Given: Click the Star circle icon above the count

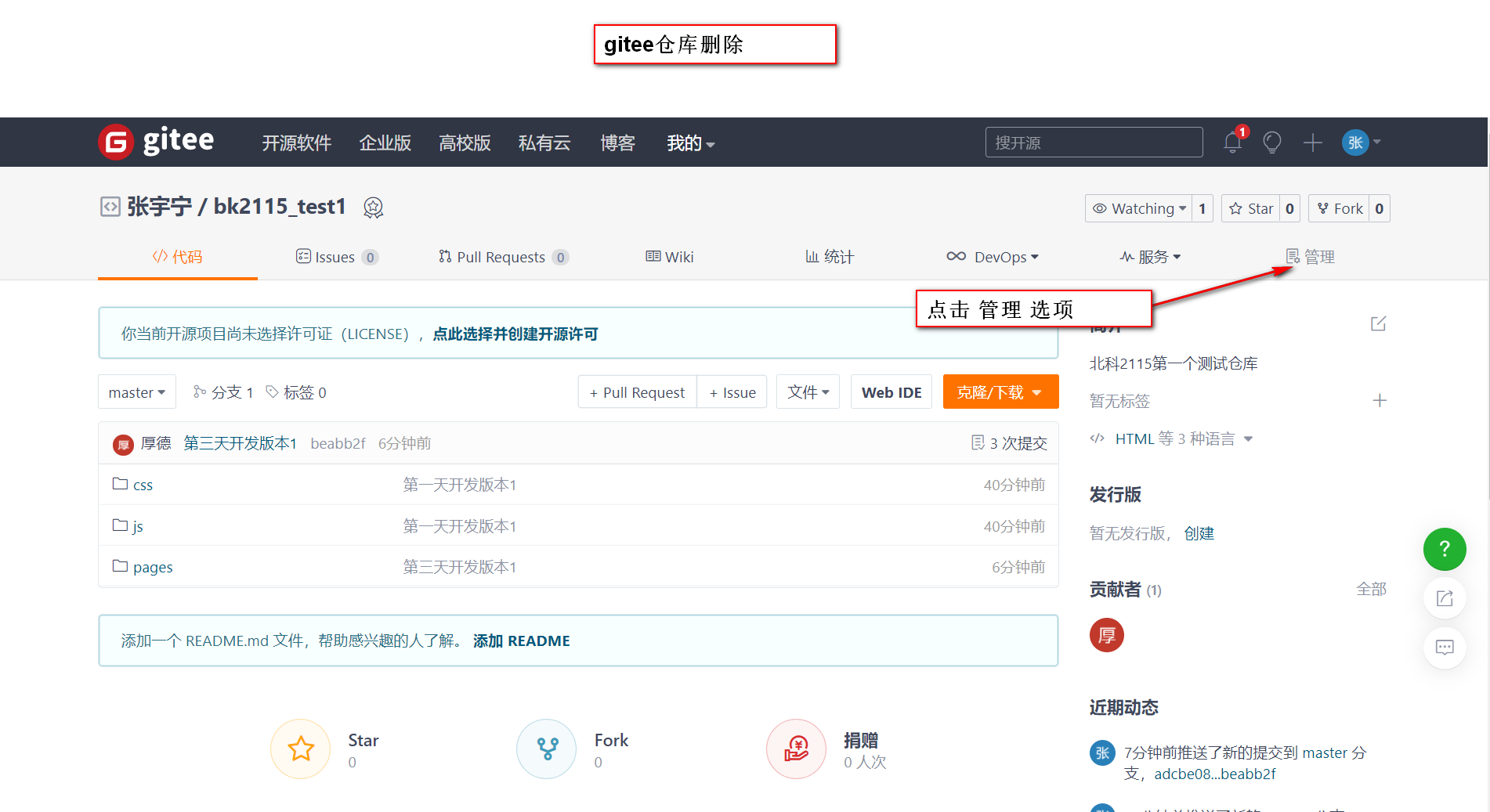Looking at the screenshot, I should click(301, 749).
